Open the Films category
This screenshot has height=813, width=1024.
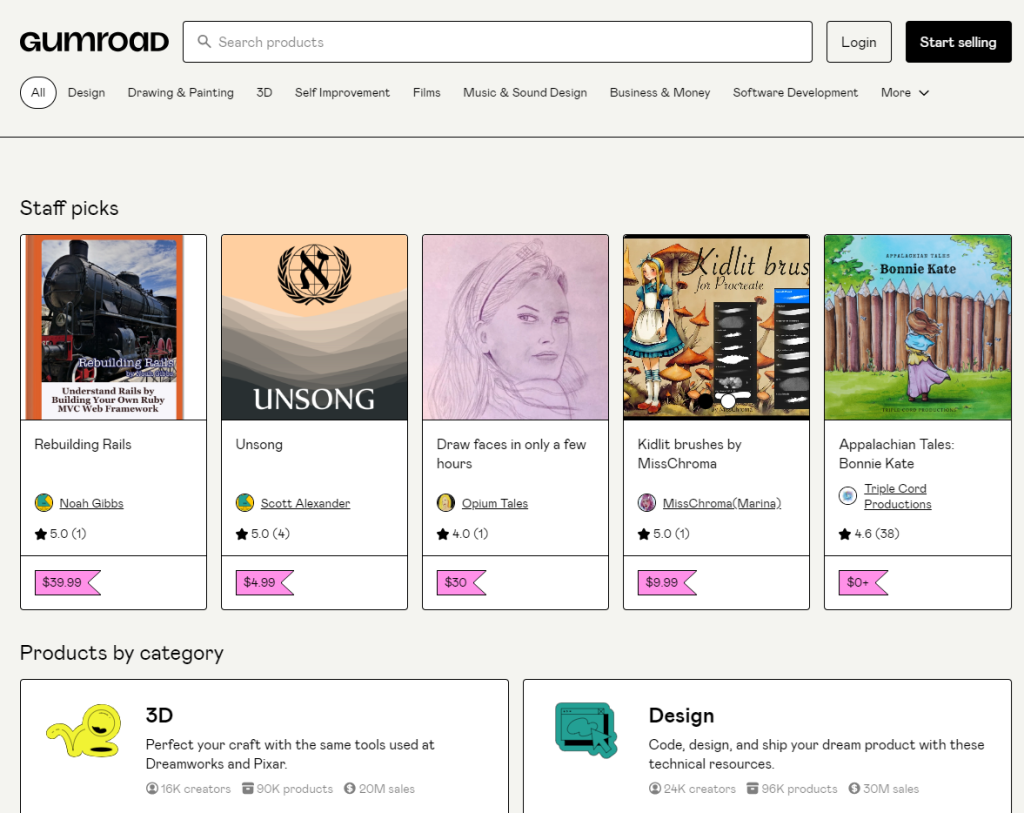(426, 93)
